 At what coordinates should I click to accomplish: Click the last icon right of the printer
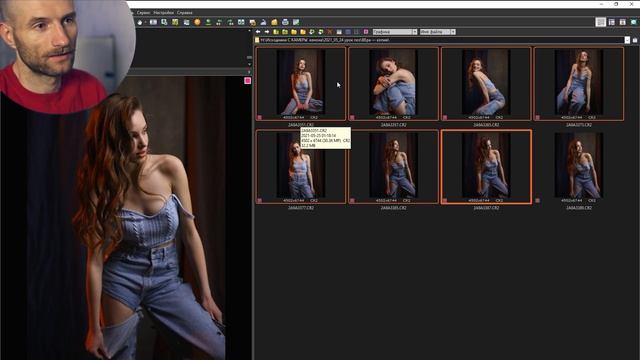coord(296,22)
